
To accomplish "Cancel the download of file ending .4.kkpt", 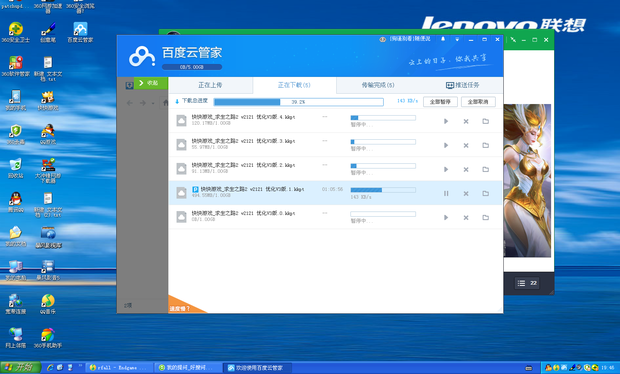I will [466, 121].
